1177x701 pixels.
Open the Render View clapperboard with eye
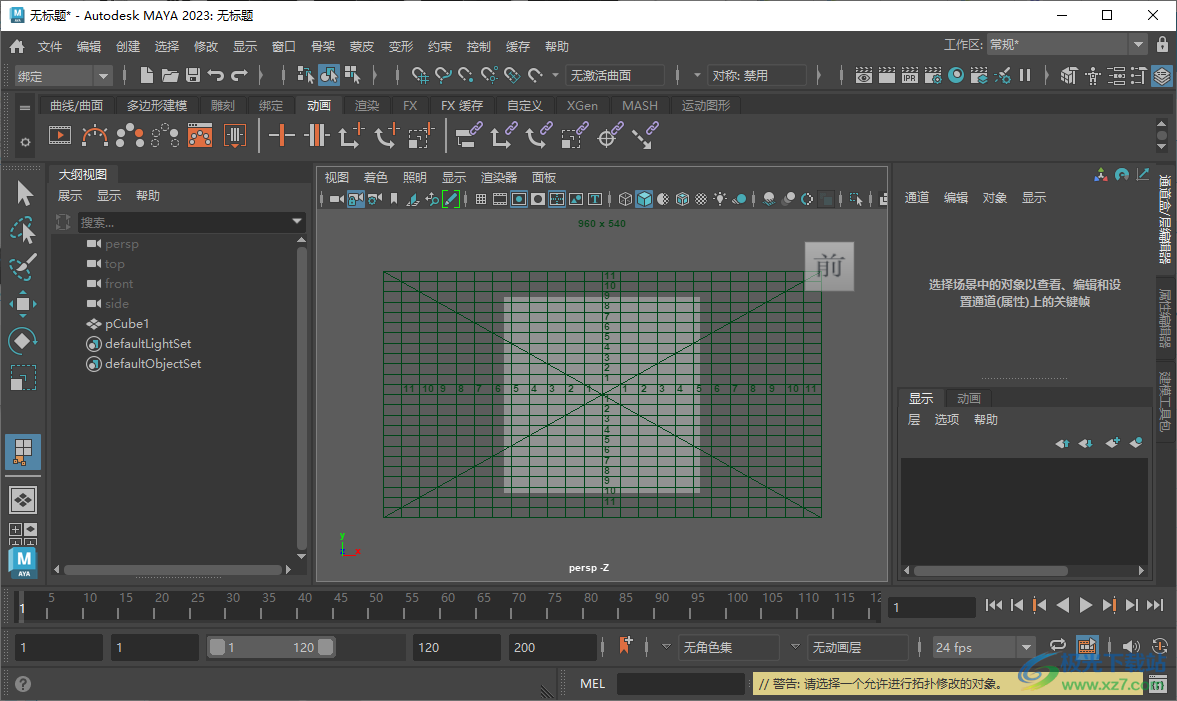863,75
